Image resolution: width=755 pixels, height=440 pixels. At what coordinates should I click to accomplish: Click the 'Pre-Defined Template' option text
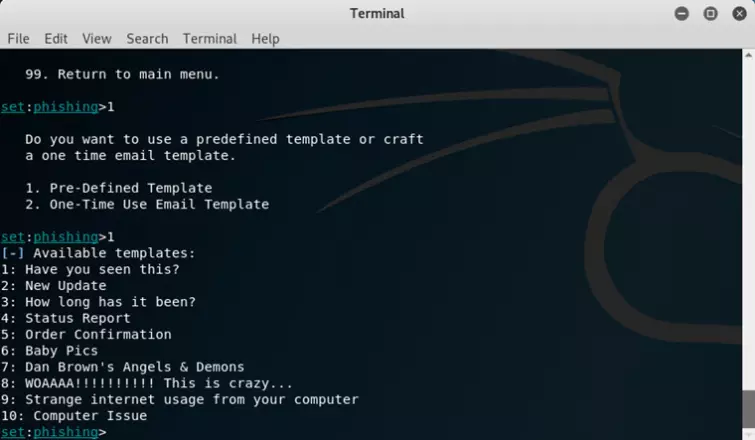pos(130,188)
